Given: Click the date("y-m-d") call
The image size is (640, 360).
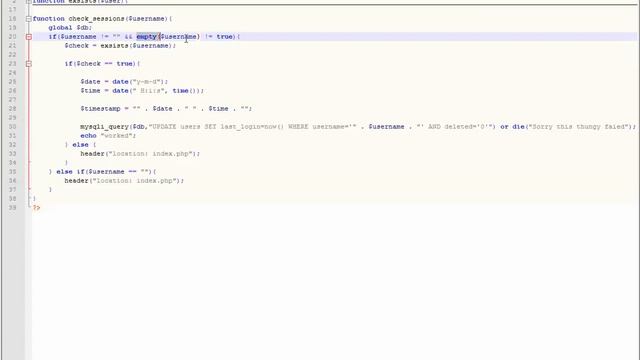Looking at the screenshot, I should (138, 82).
